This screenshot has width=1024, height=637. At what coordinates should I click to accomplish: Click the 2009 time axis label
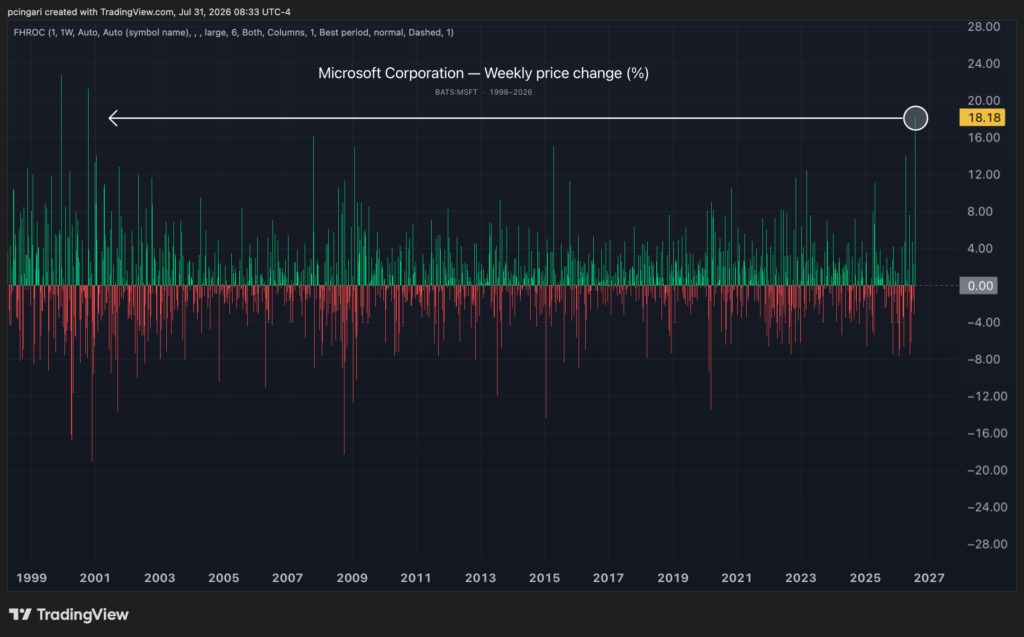[x=352, y=578]
